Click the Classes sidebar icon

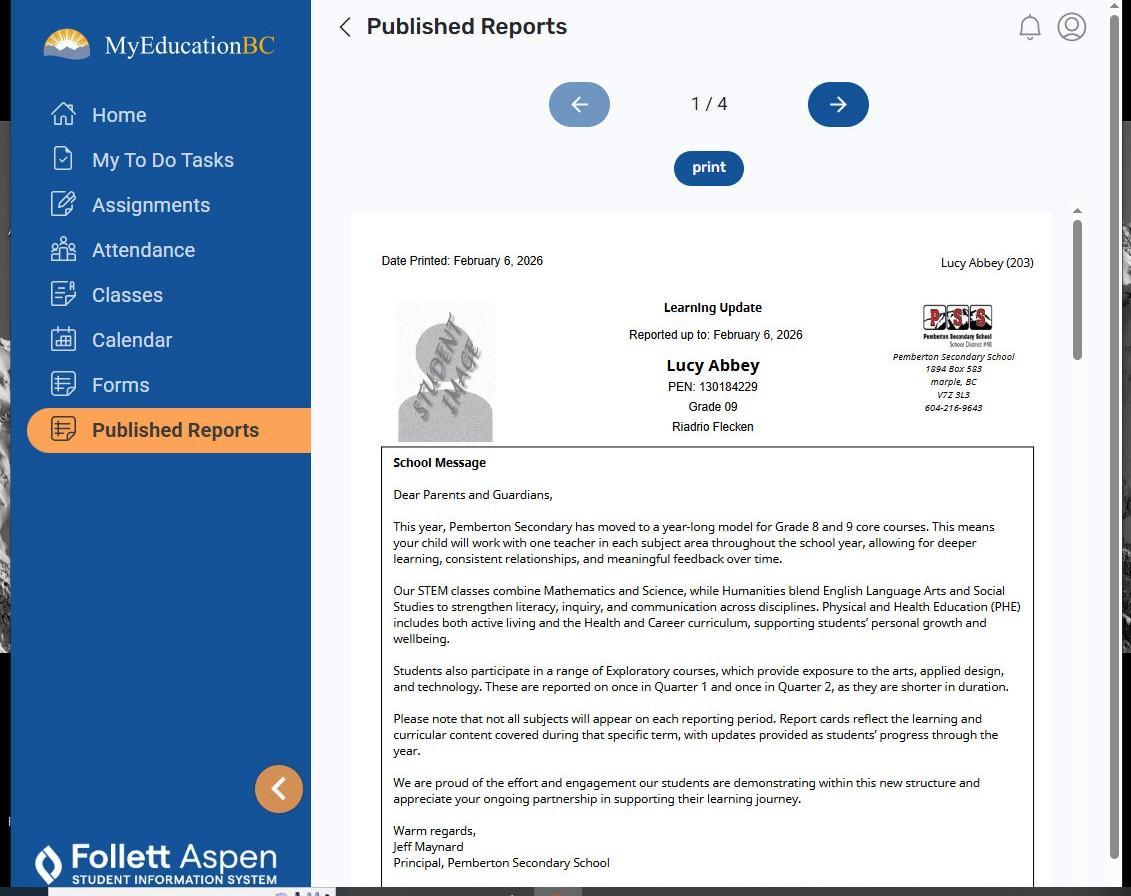point(63,295)
